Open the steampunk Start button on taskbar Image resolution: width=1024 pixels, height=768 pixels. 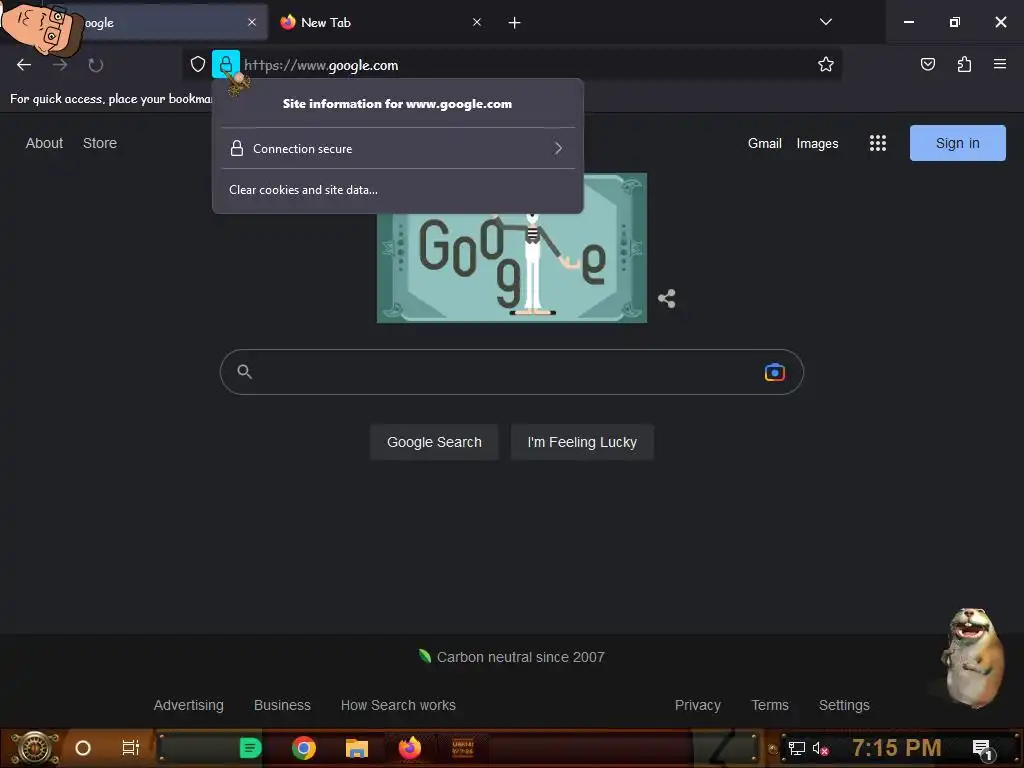coord(34,748)
